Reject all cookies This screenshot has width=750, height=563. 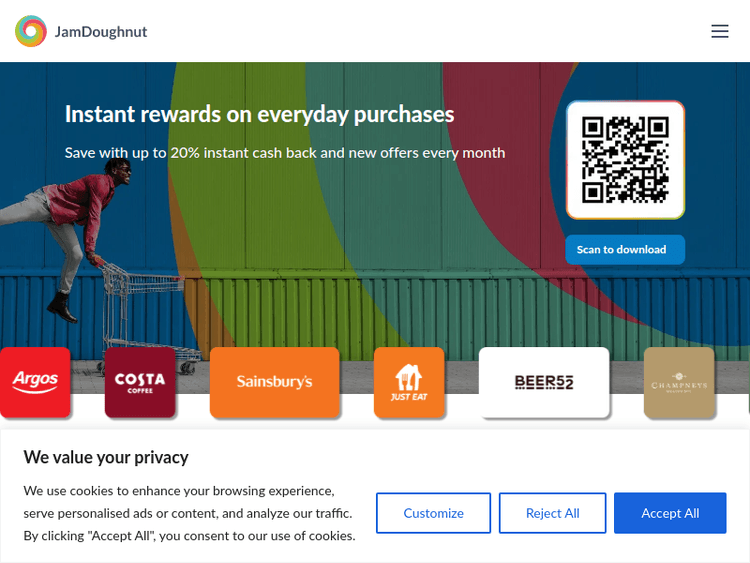(552, 513)
